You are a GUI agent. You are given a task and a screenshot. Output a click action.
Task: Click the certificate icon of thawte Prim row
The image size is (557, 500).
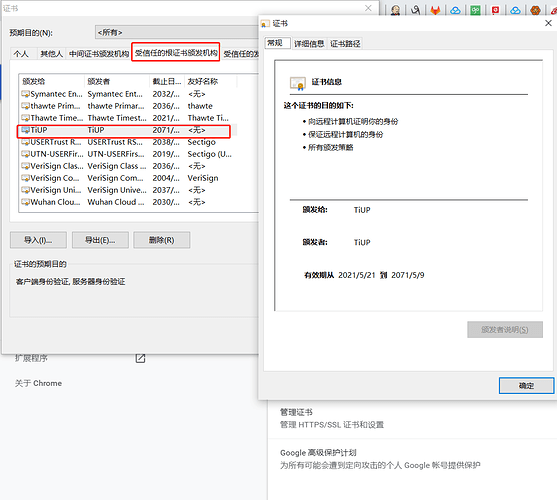[25, 106]
